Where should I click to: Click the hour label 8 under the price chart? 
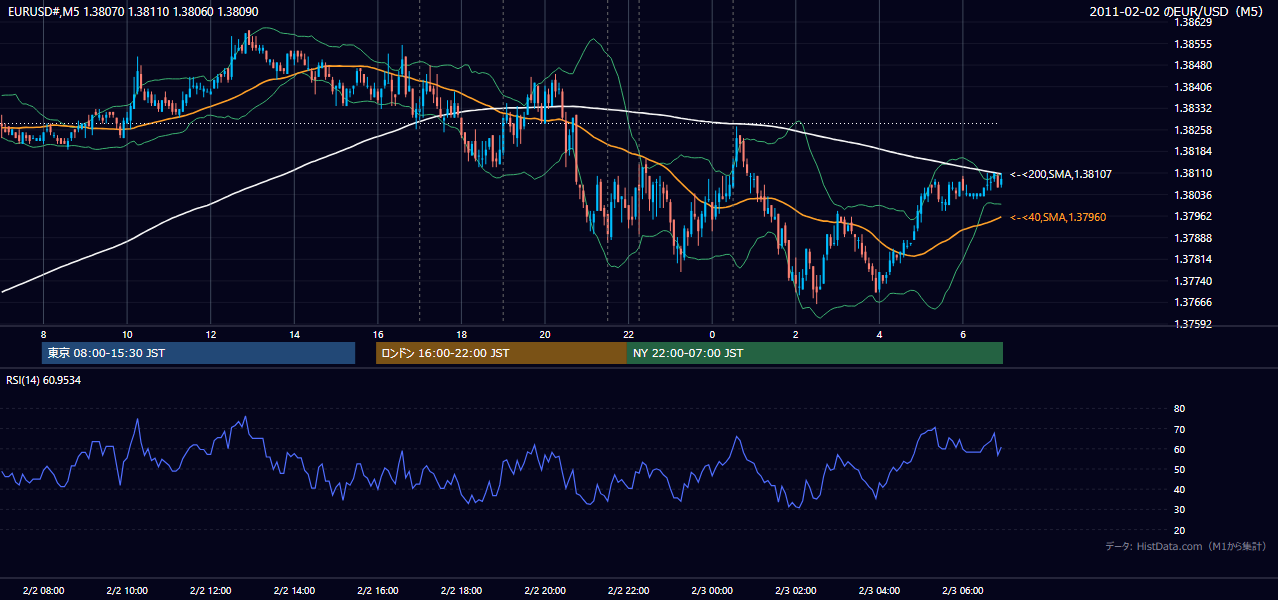coord(43,334)
